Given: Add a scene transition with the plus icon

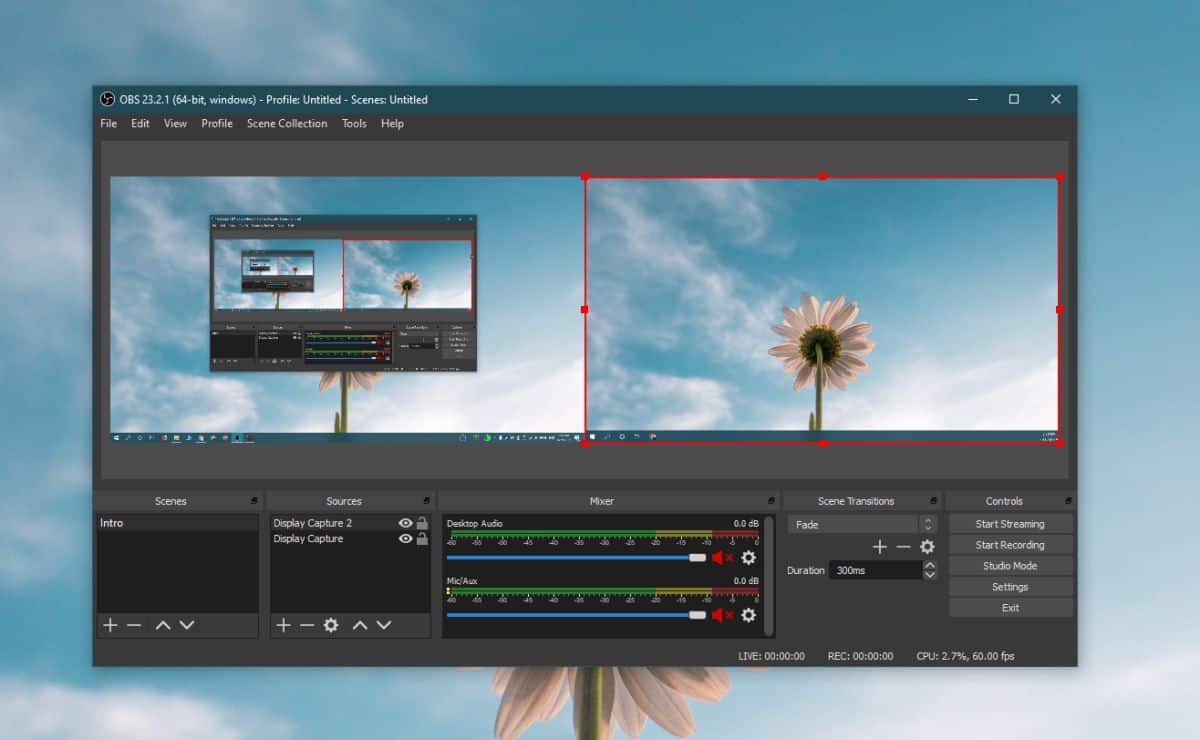Looking at the screenshot, I should point(880,547).
